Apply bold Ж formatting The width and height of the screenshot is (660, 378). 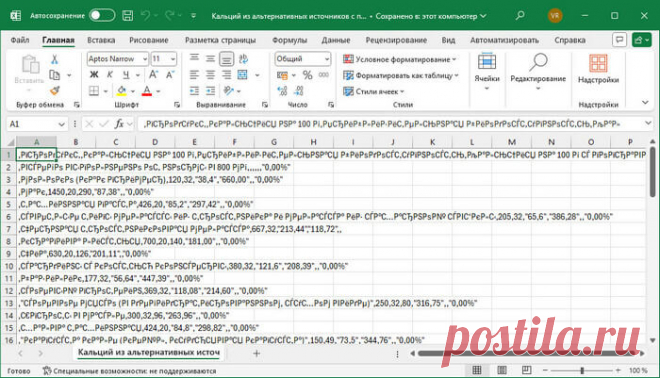(x=94, y=75)
